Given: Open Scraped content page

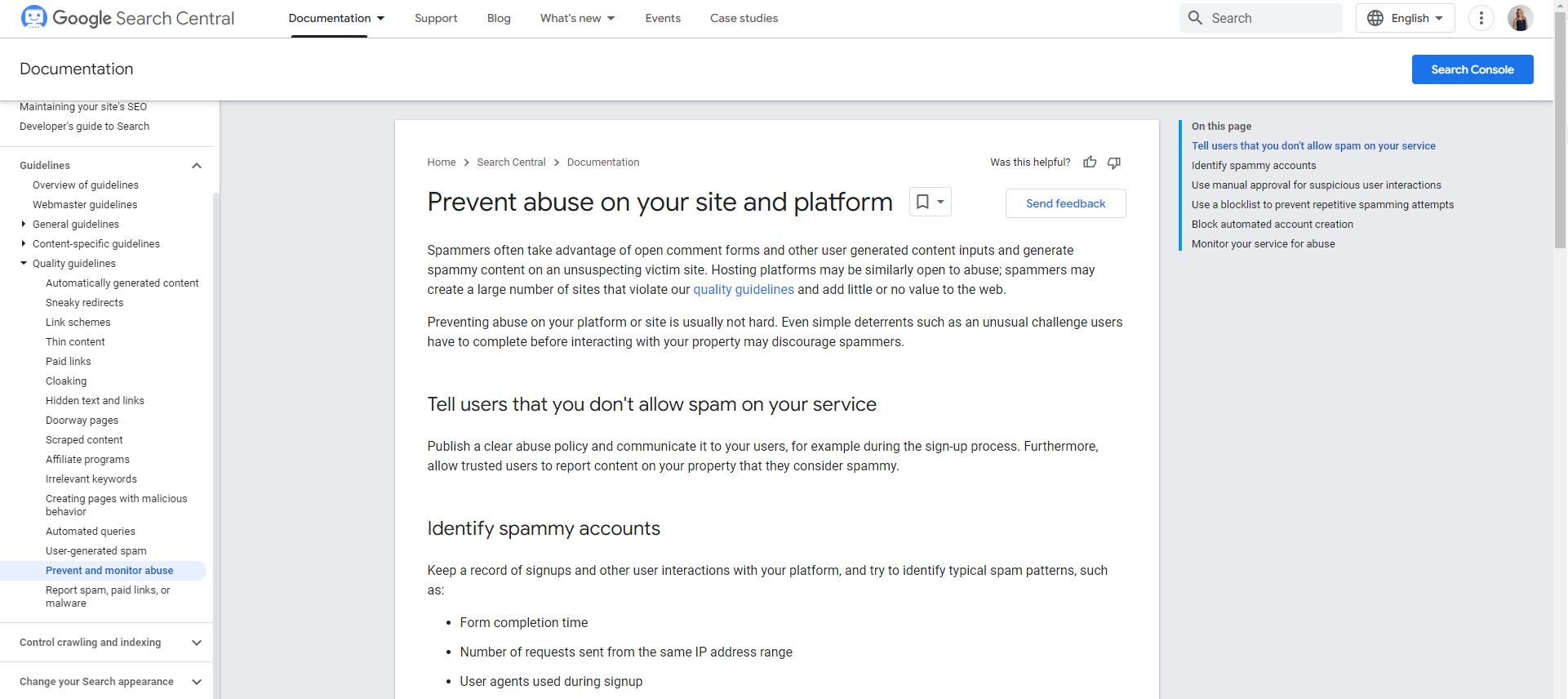Looking at the screenshot, I should (x=84, y=440).
